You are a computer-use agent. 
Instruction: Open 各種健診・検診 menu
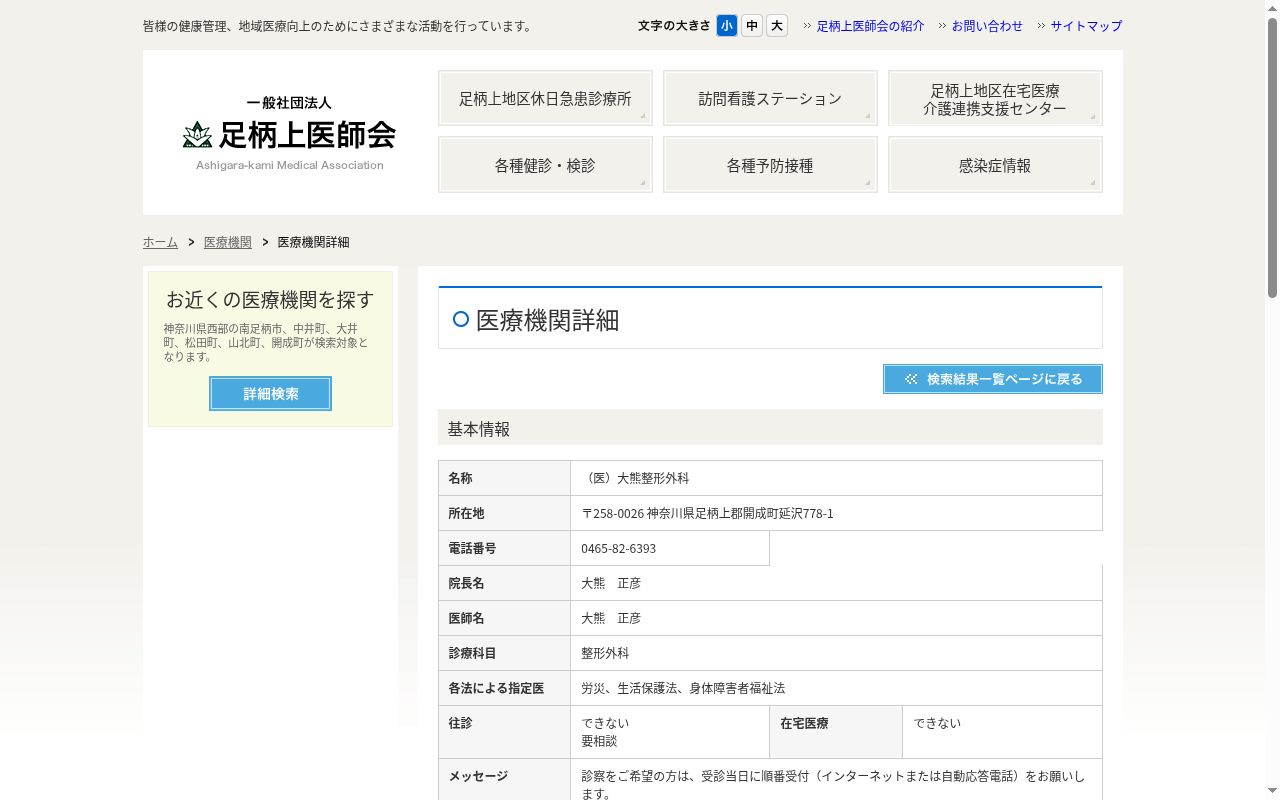click(545, 165)
